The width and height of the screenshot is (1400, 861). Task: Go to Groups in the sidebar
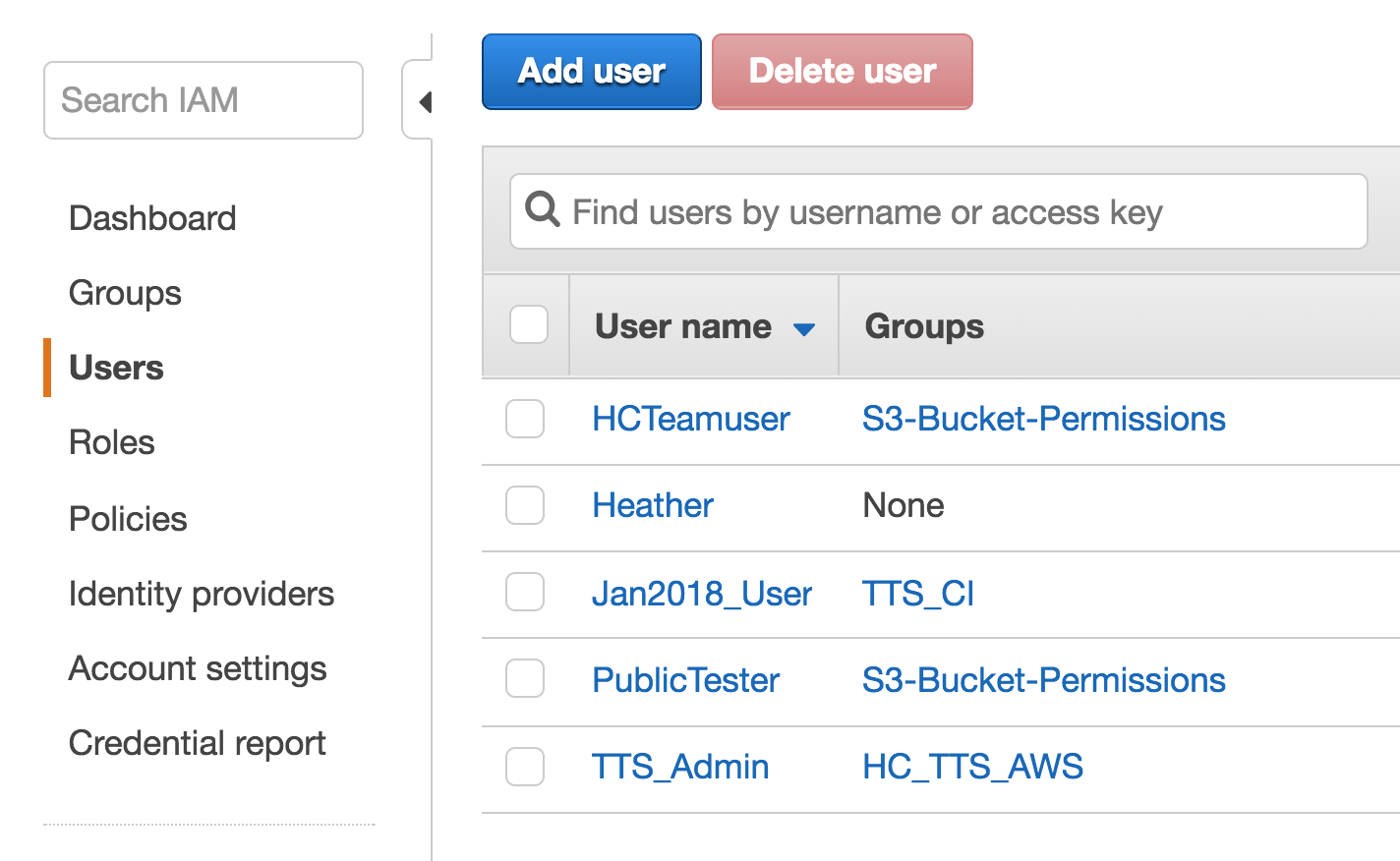[x=125, y=293]
